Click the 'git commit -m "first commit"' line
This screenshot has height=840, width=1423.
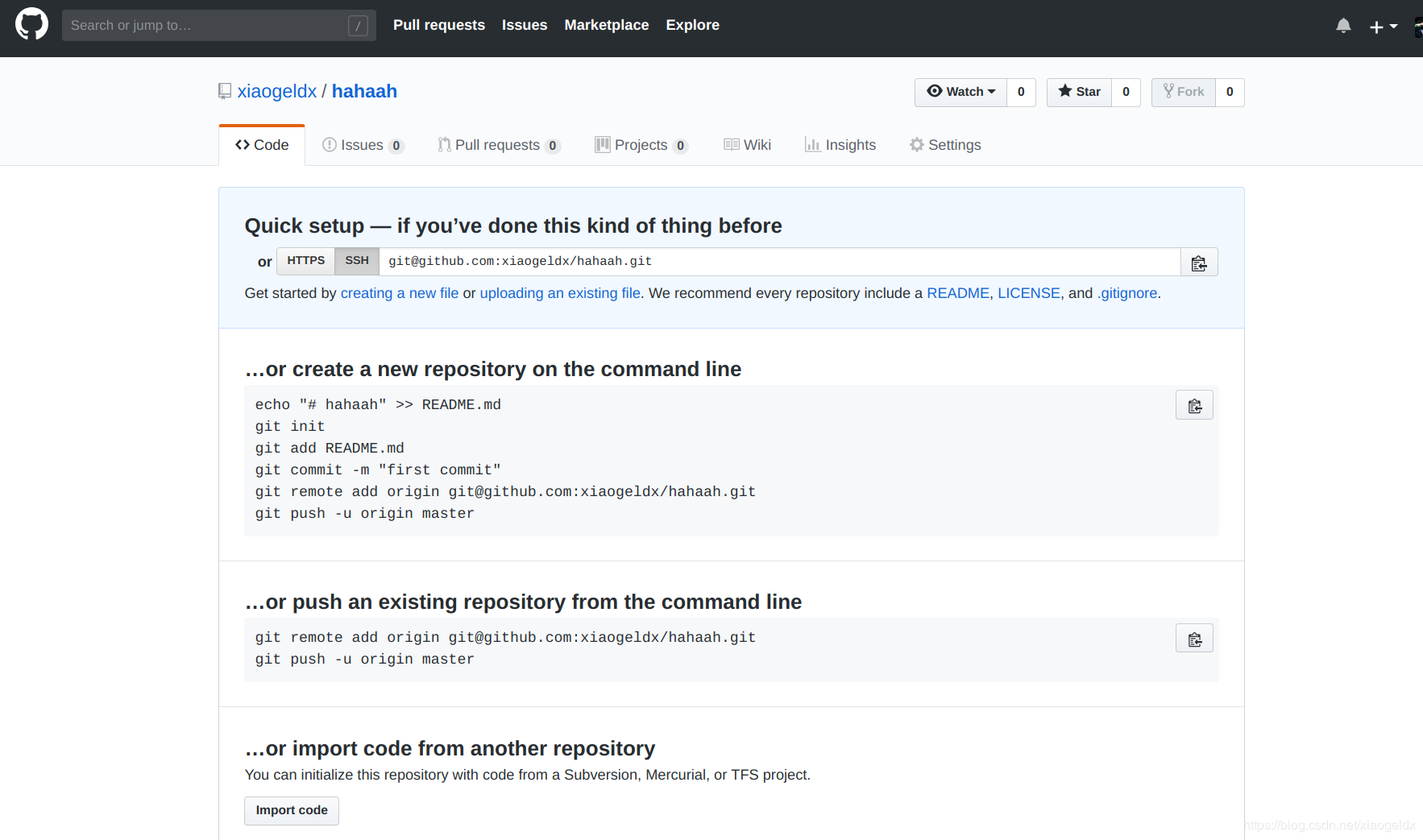[x=378, y=470]
